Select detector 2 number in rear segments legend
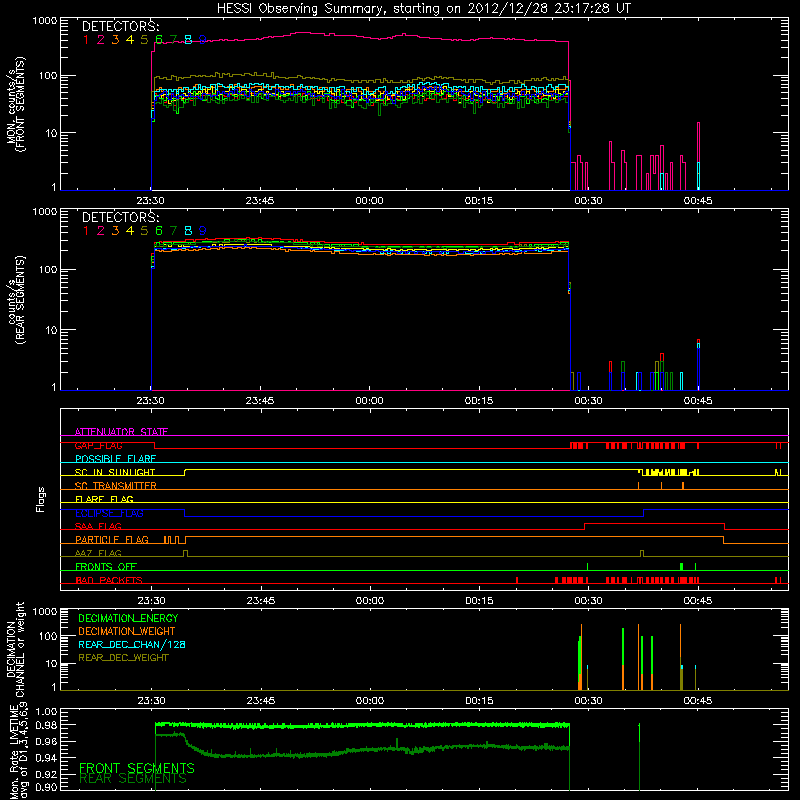 (x=101, y=231)
